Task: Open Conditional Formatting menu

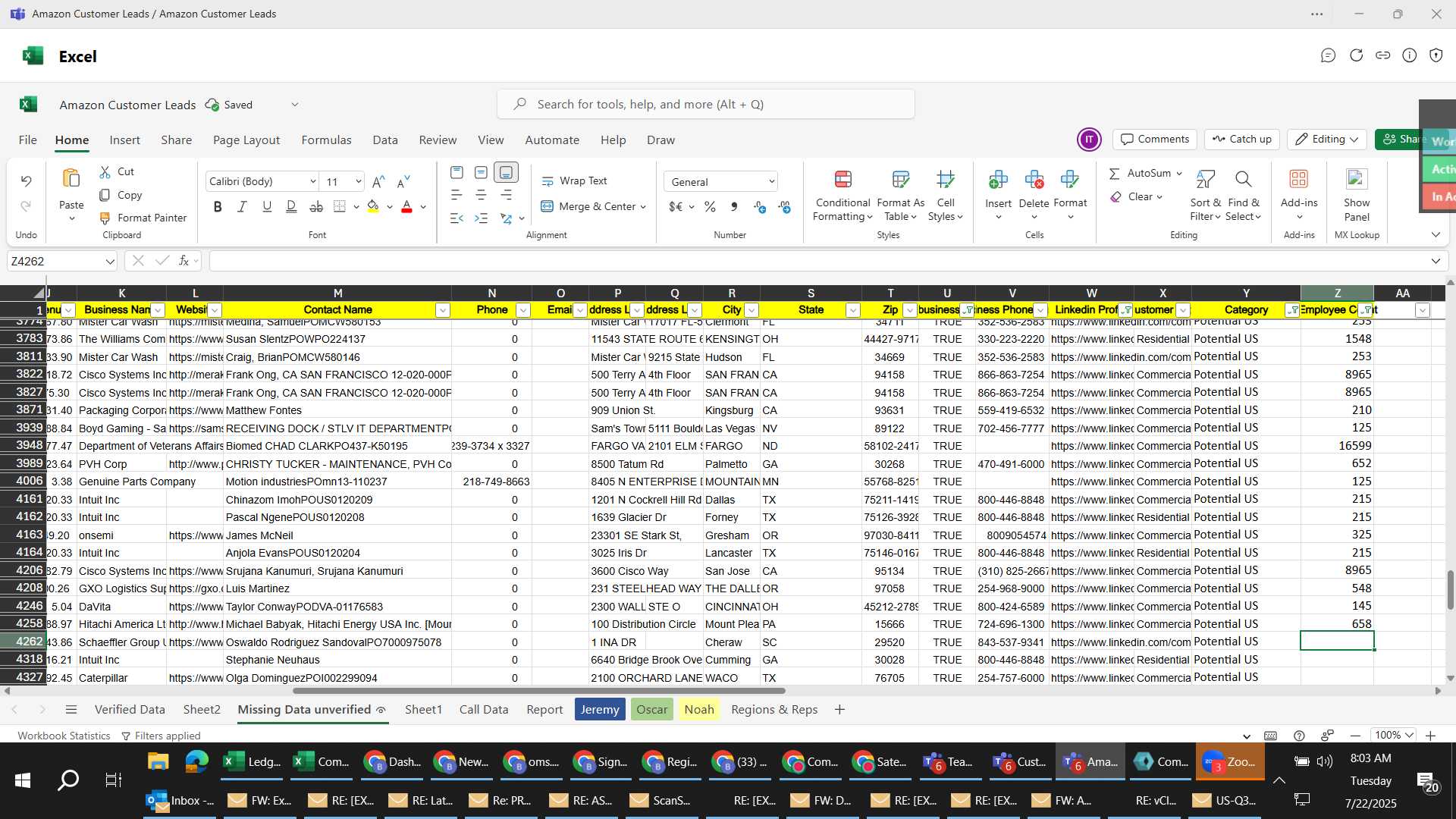Action: coord(843,196)
